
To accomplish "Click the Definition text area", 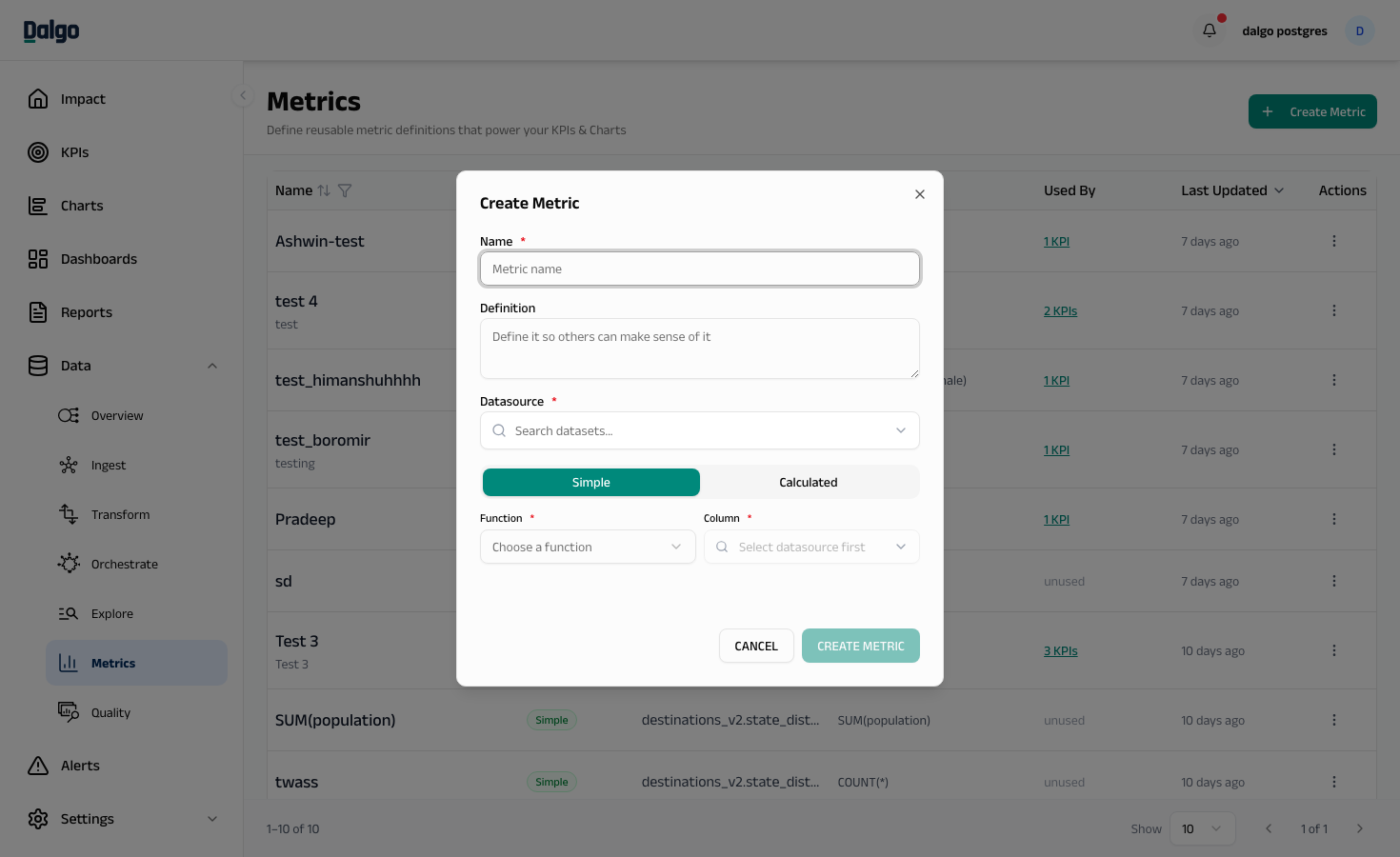I will [700, 349].
